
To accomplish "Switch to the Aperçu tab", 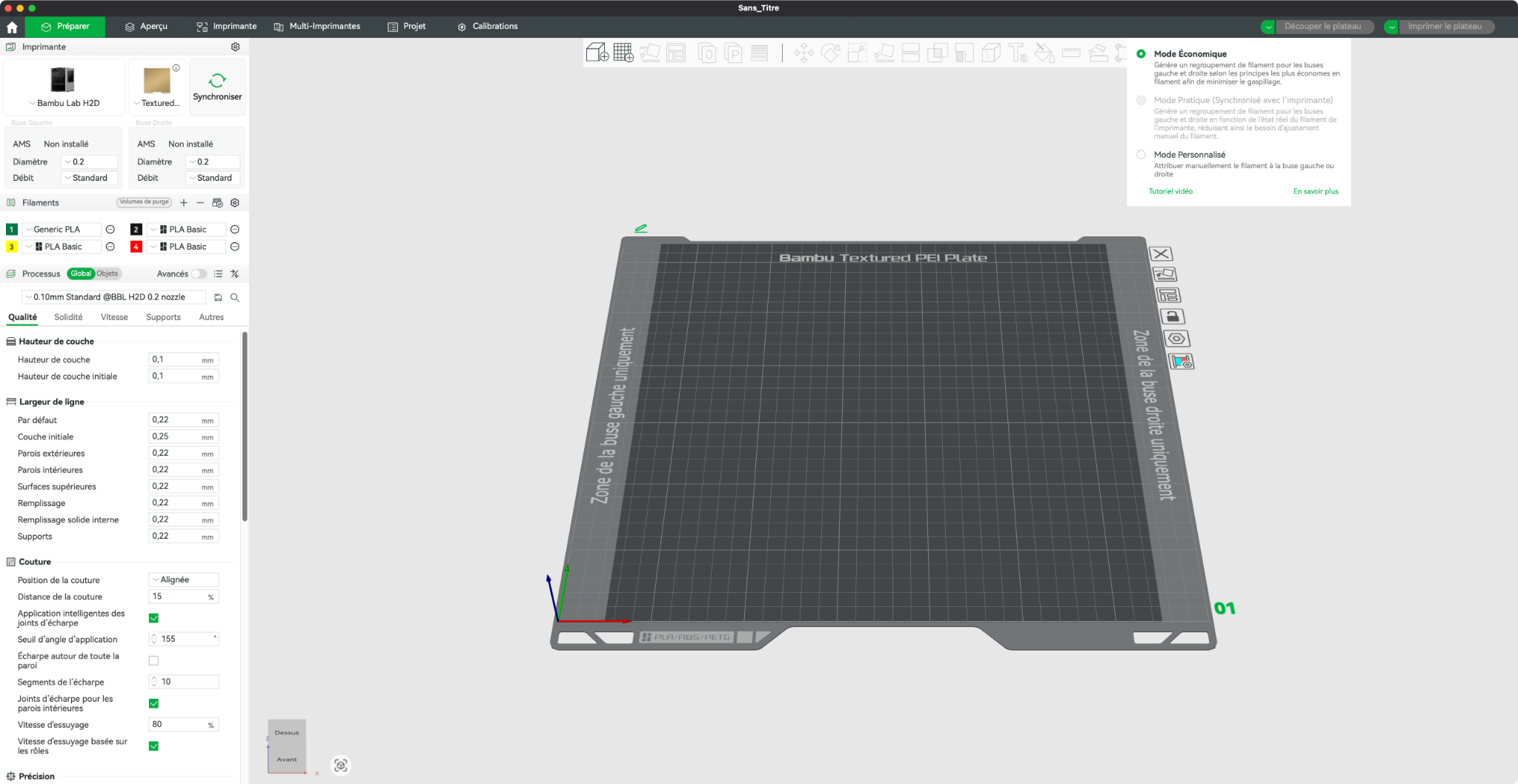I will (146, 27).
